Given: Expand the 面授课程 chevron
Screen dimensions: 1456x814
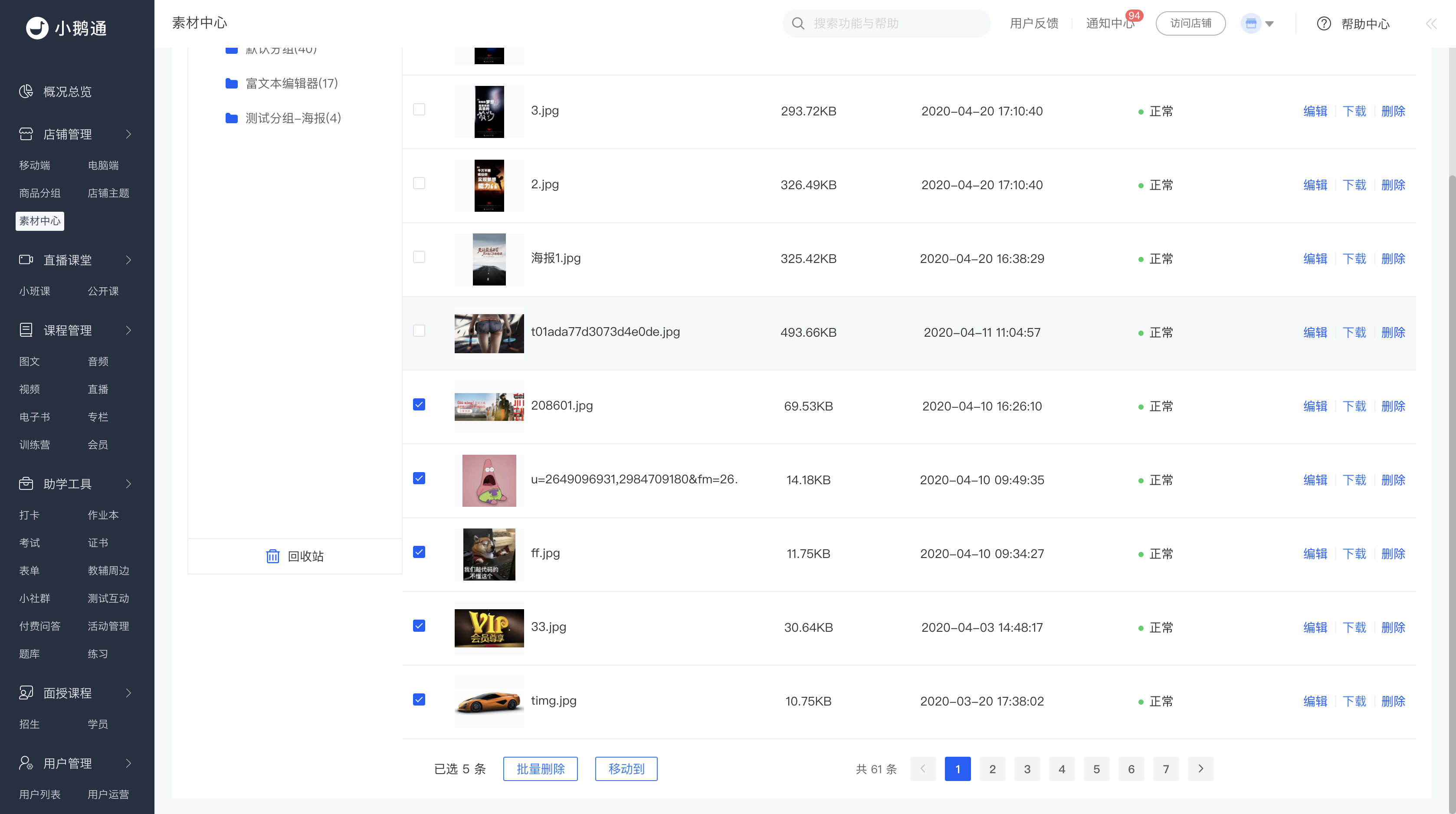Looking at the screenshot, I should click(x=129, y=693).
